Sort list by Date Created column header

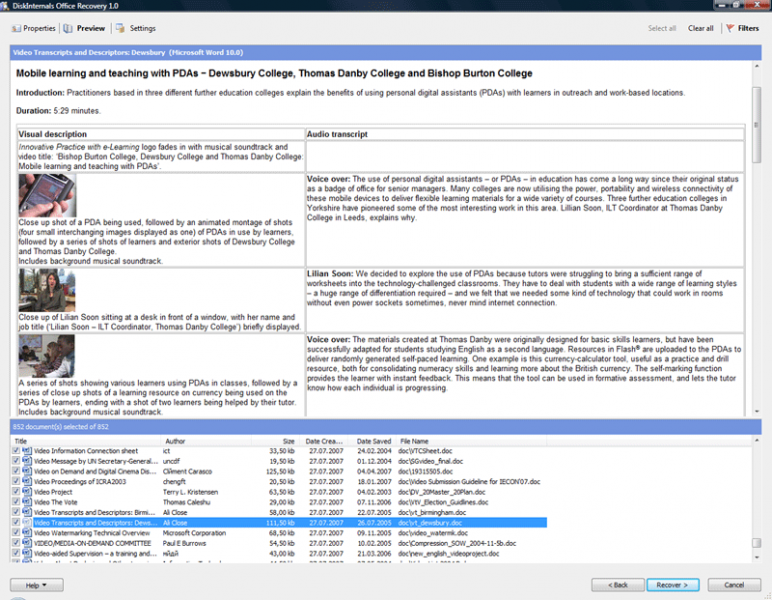click(323, 441)
